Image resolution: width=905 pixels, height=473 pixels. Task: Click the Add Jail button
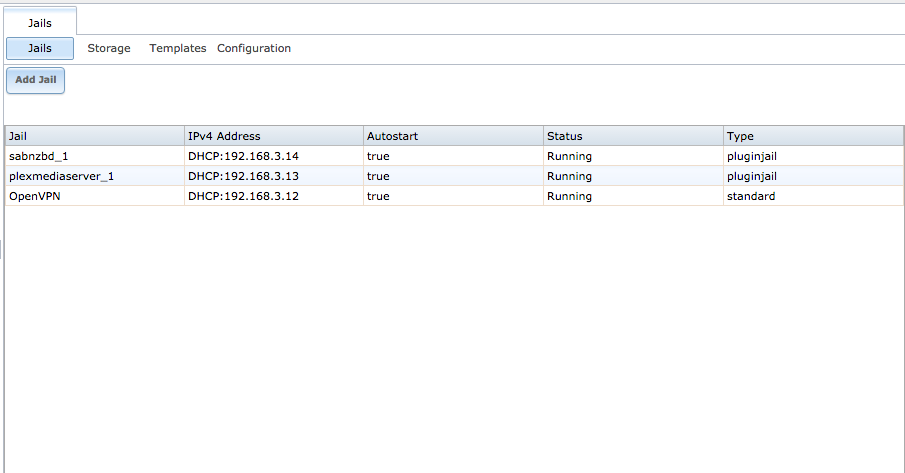(35, 80)
